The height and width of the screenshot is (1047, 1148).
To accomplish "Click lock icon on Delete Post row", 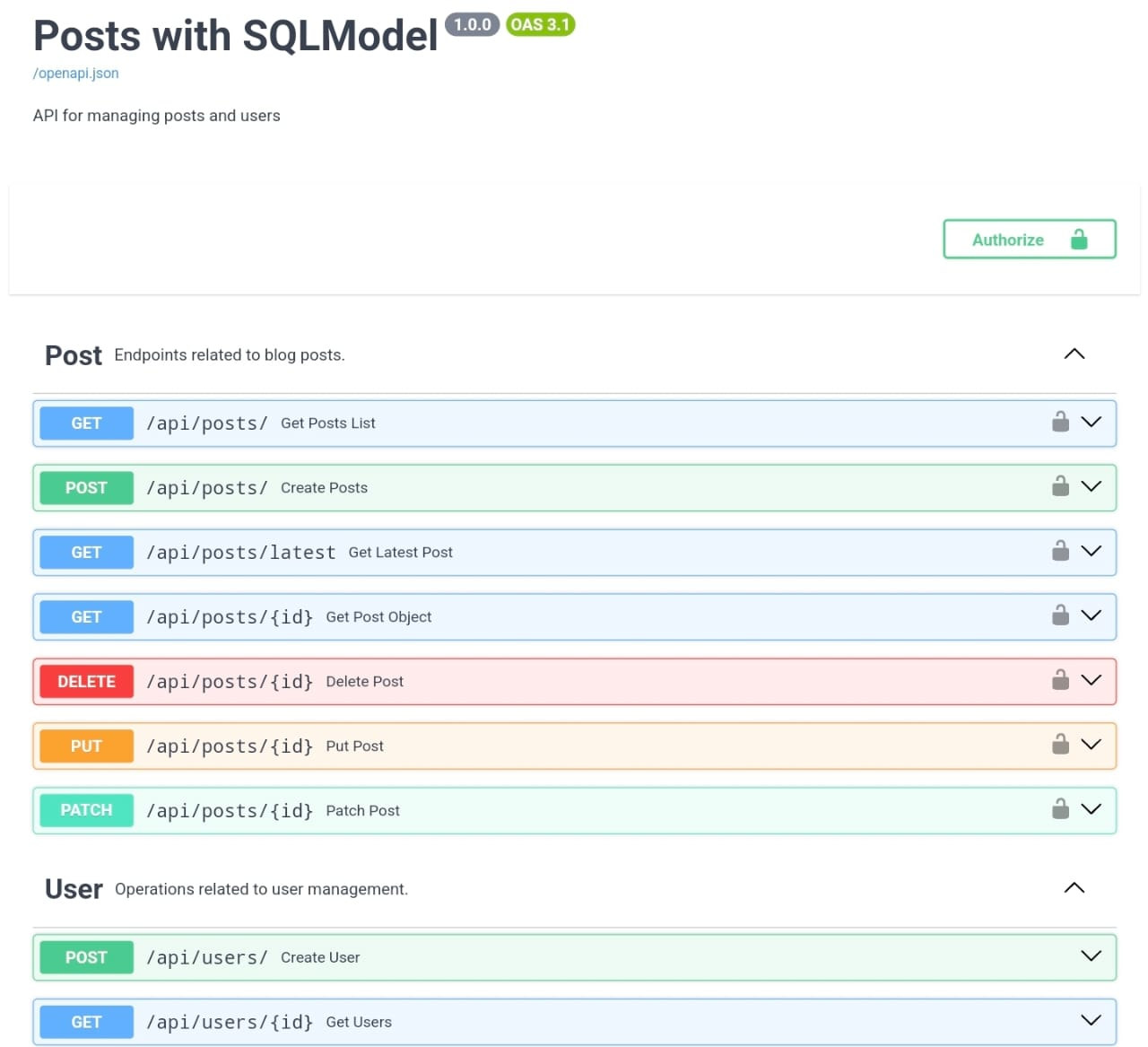I will click(1060, 681).
